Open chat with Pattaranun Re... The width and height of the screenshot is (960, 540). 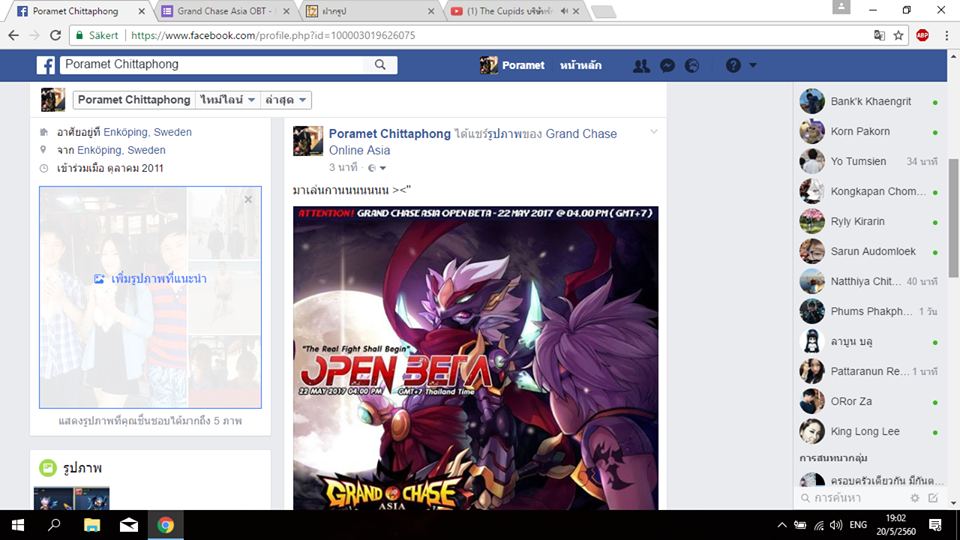click(869, 372)
